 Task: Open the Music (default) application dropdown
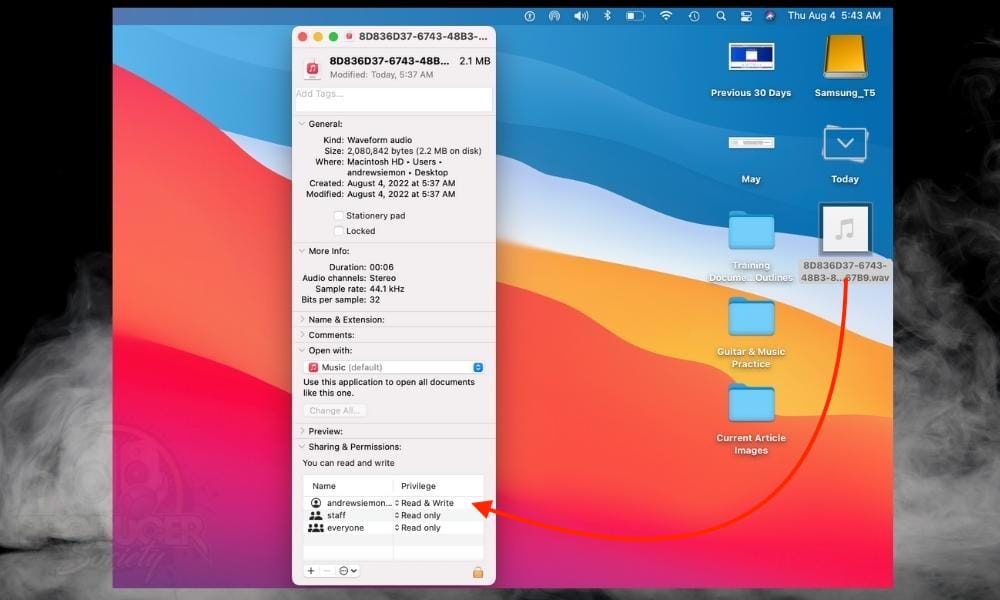[x=394, y=367]
